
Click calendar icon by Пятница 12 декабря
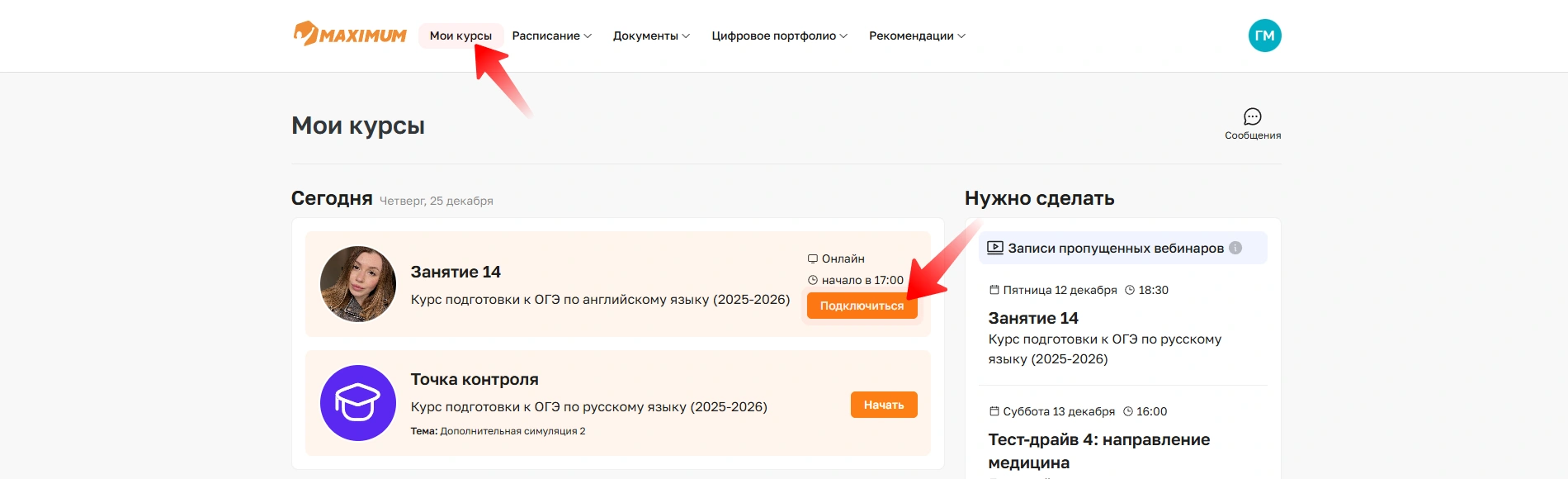point(994,290)
